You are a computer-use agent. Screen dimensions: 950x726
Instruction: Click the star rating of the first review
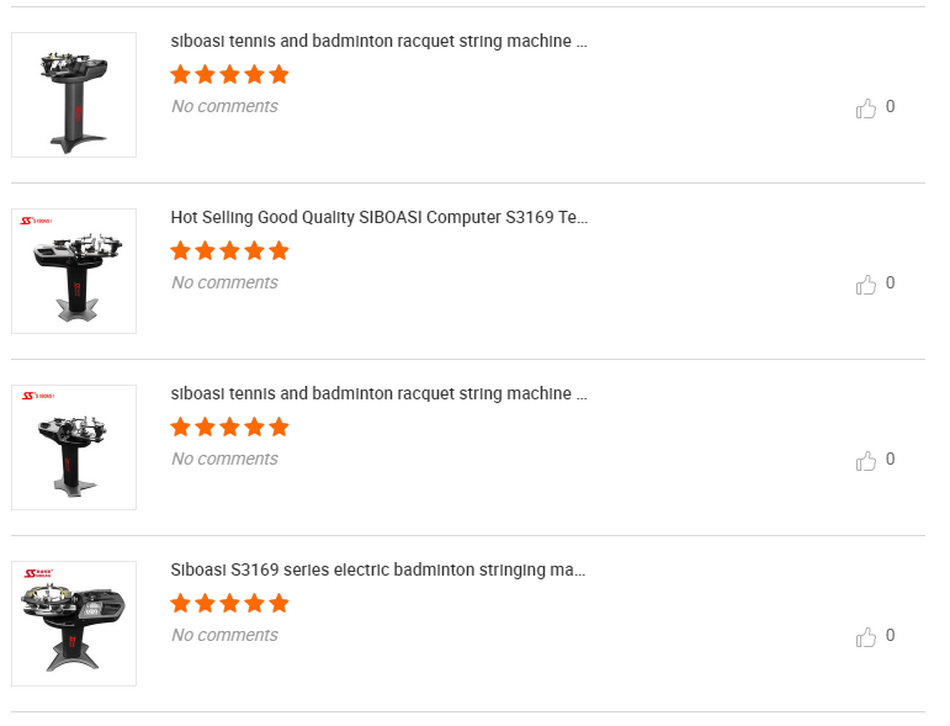coord(230,75)
